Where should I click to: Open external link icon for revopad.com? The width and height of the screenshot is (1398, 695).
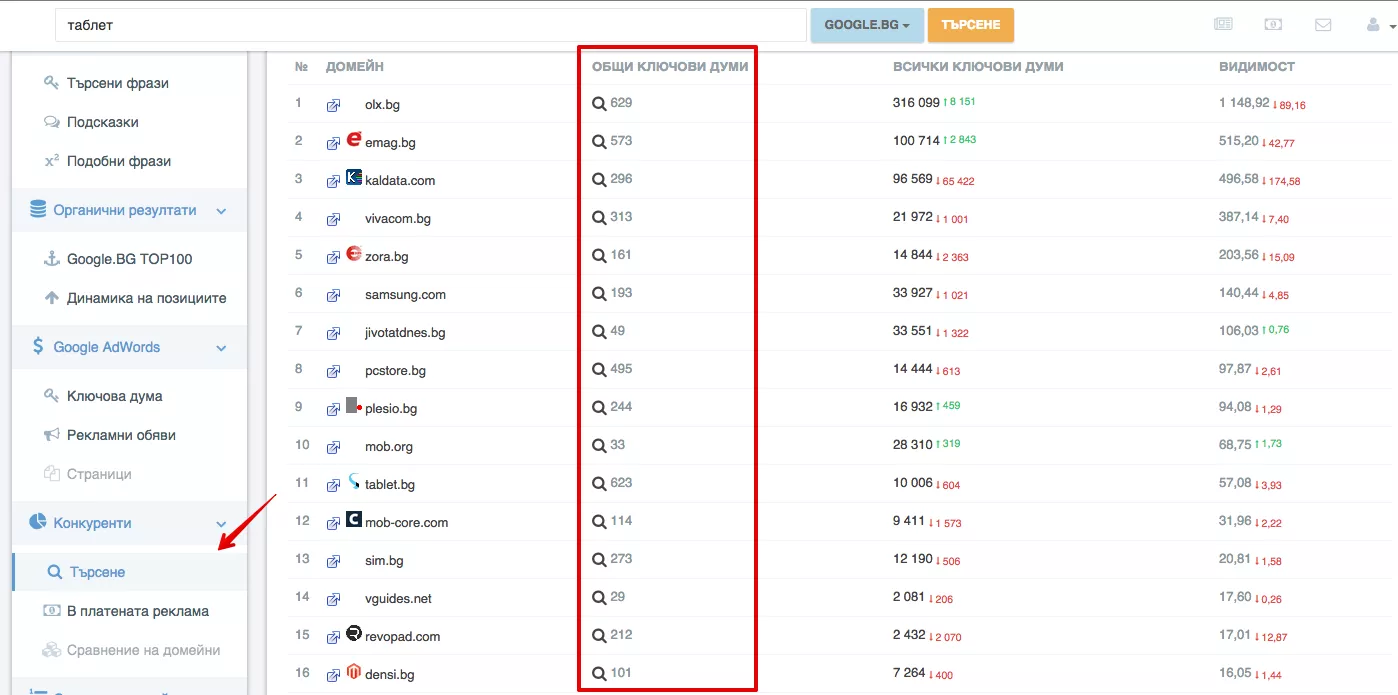pyautogui.click(x=333, y=637)
